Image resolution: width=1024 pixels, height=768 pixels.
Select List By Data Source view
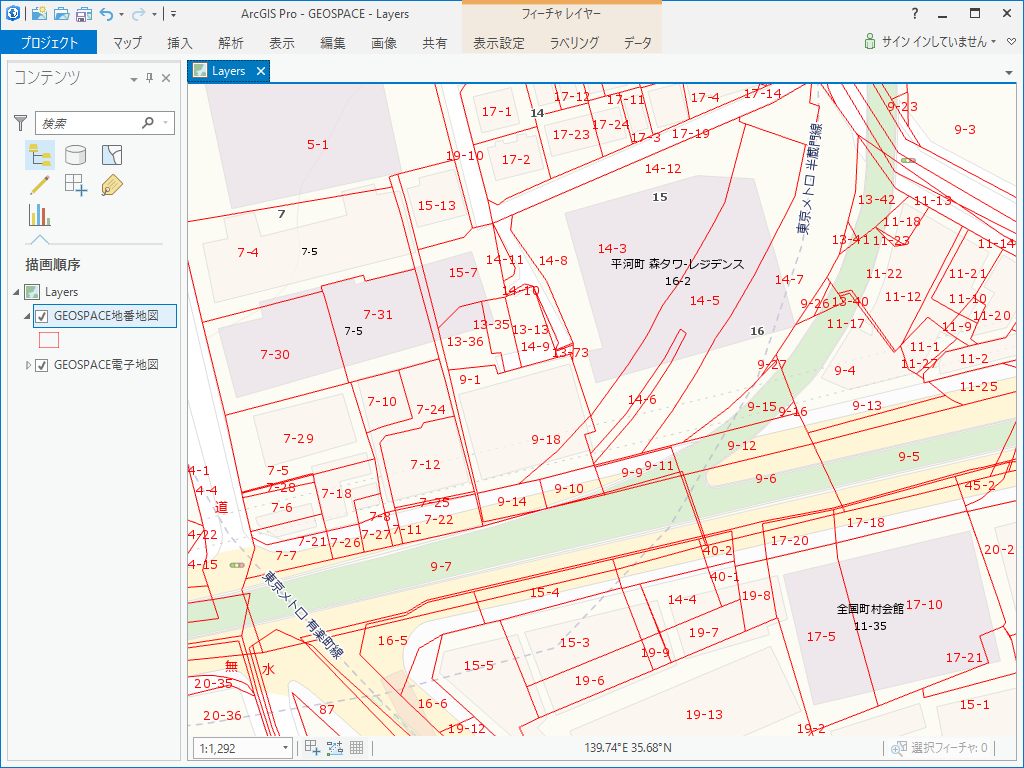click(x=76, y=155)
